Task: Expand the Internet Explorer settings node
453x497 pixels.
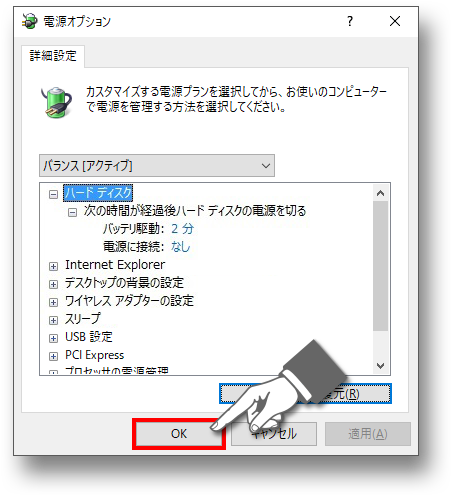Action: point(53,266)
